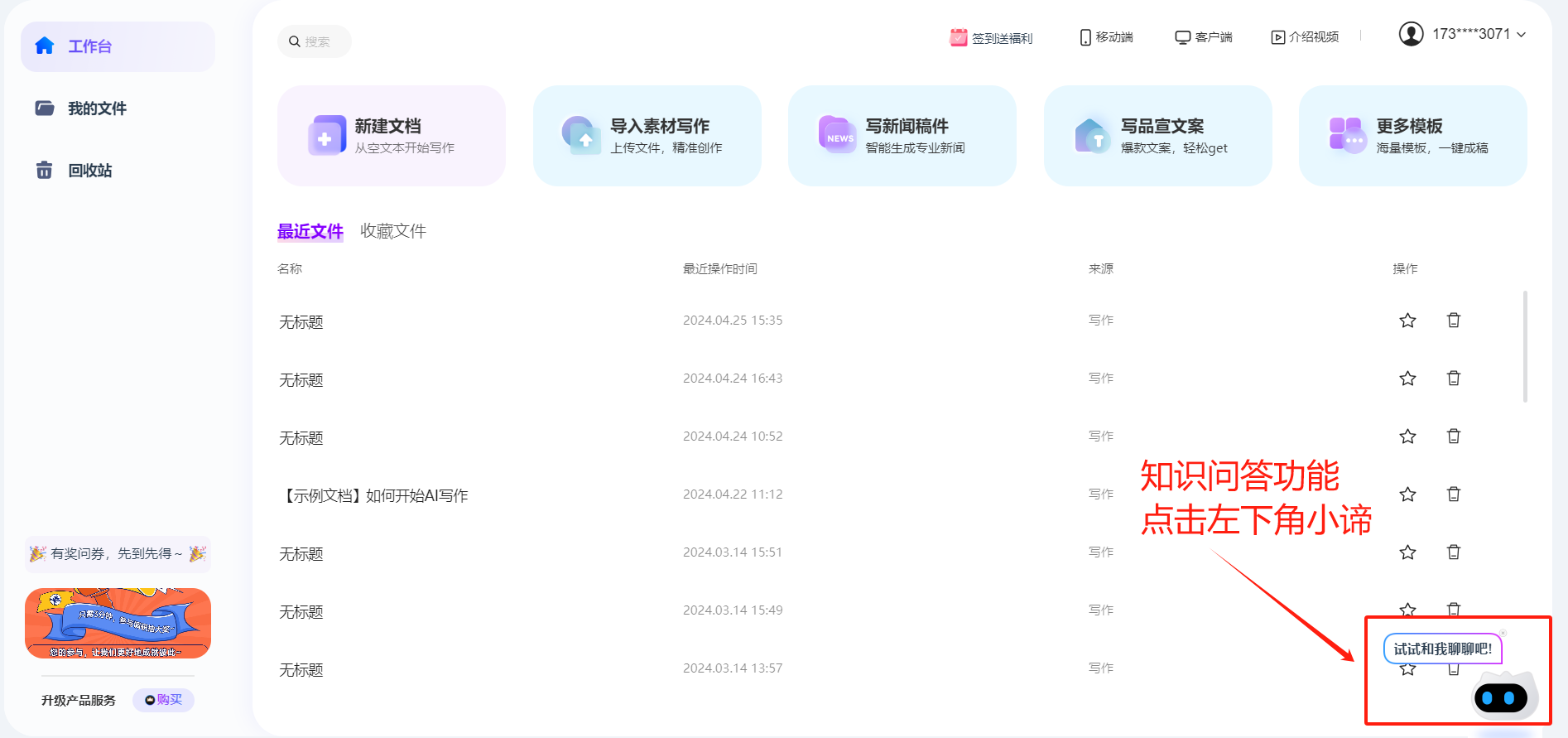Star the file dated 2024.04.25 15:35
1568x738 pixels.
coord(1407,321)
